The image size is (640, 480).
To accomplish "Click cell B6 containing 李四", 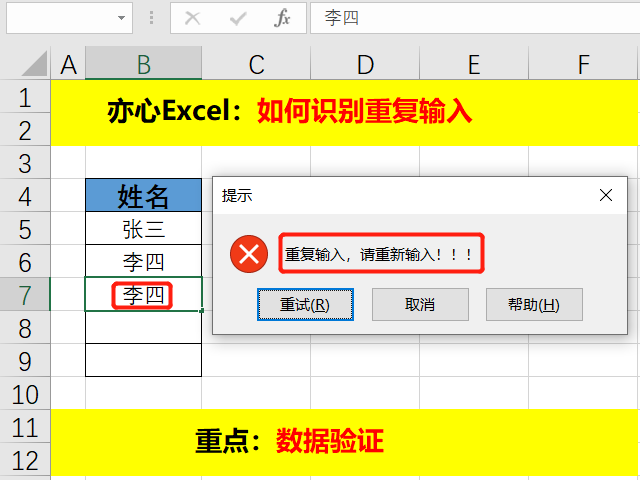I will (144, 261).
